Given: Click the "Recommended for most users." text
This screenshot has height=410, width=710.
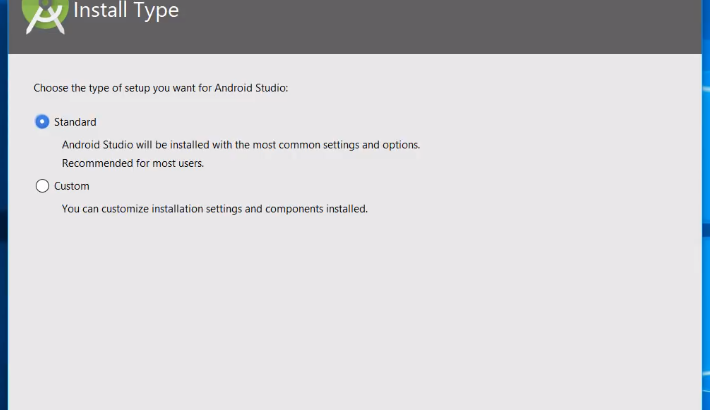Looking at the screenshot, I should coord(139,163).
